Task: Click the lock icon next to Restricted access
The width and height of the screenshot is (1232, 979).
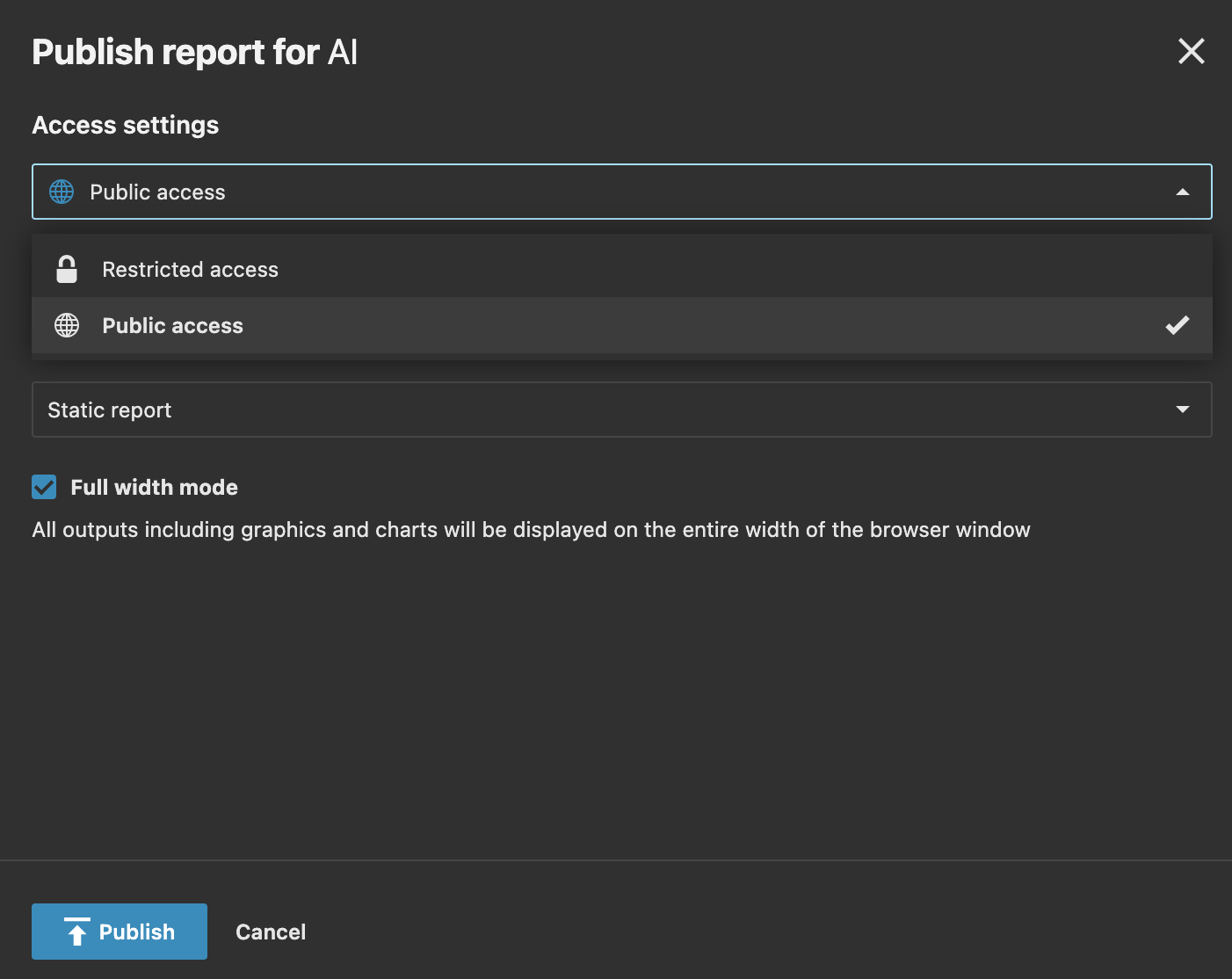Action: click(x=66, y=269)
